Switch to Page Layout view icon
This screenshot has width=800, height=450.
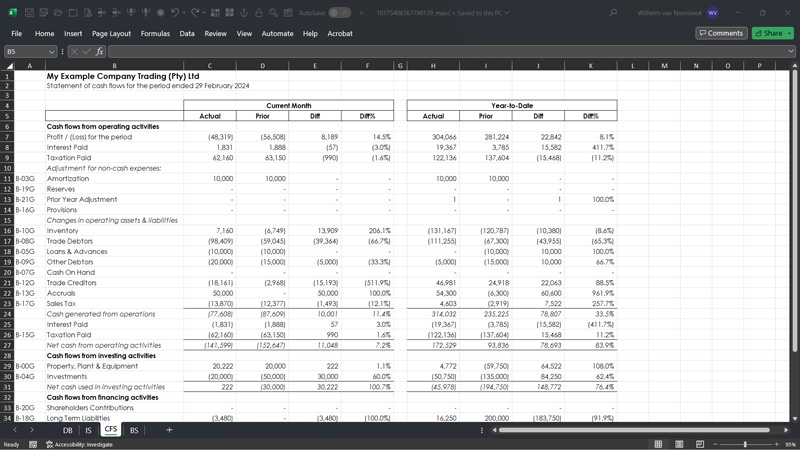[679, 444]
